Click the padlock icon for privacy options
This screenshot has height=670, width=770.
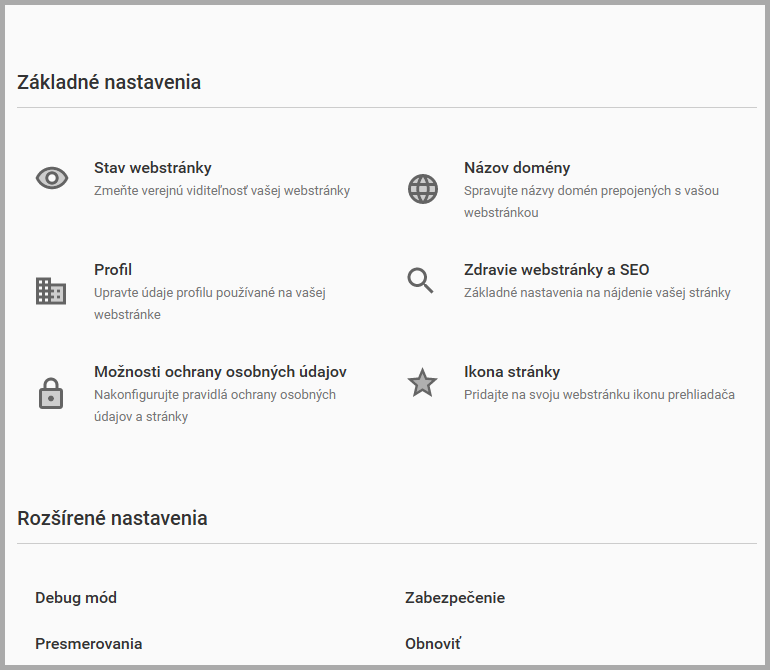click(x=51, y=393)
